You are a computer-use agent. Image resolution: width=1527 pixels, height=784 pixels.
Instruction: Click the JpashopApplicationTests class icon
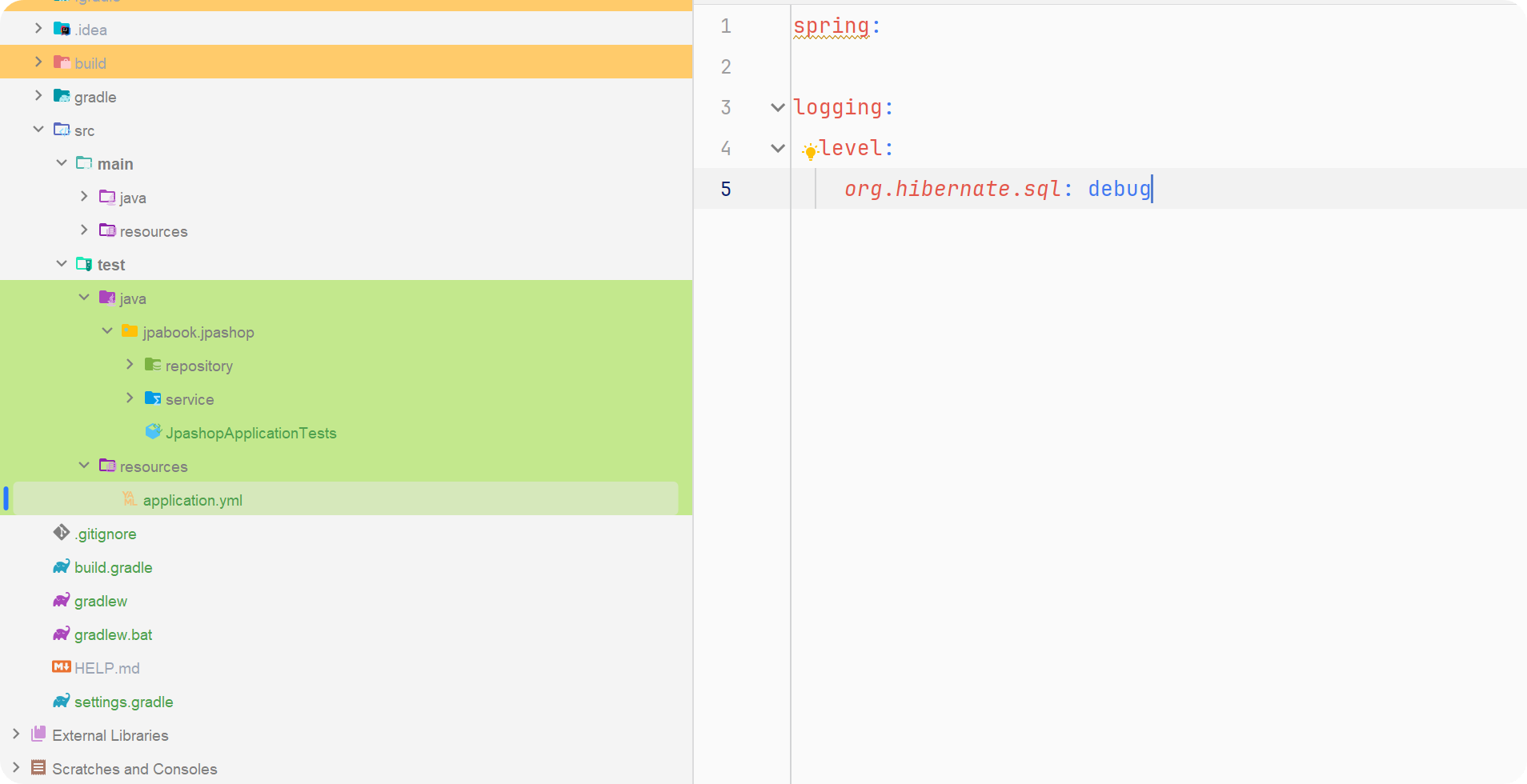click(153, 432)
